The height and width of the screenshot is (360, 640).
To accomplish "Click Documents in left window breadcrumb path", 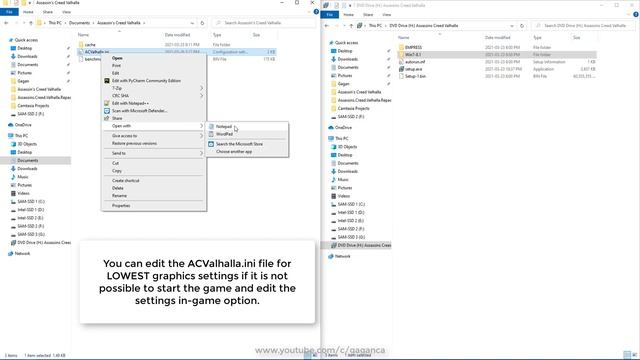I will pos(79,23).
